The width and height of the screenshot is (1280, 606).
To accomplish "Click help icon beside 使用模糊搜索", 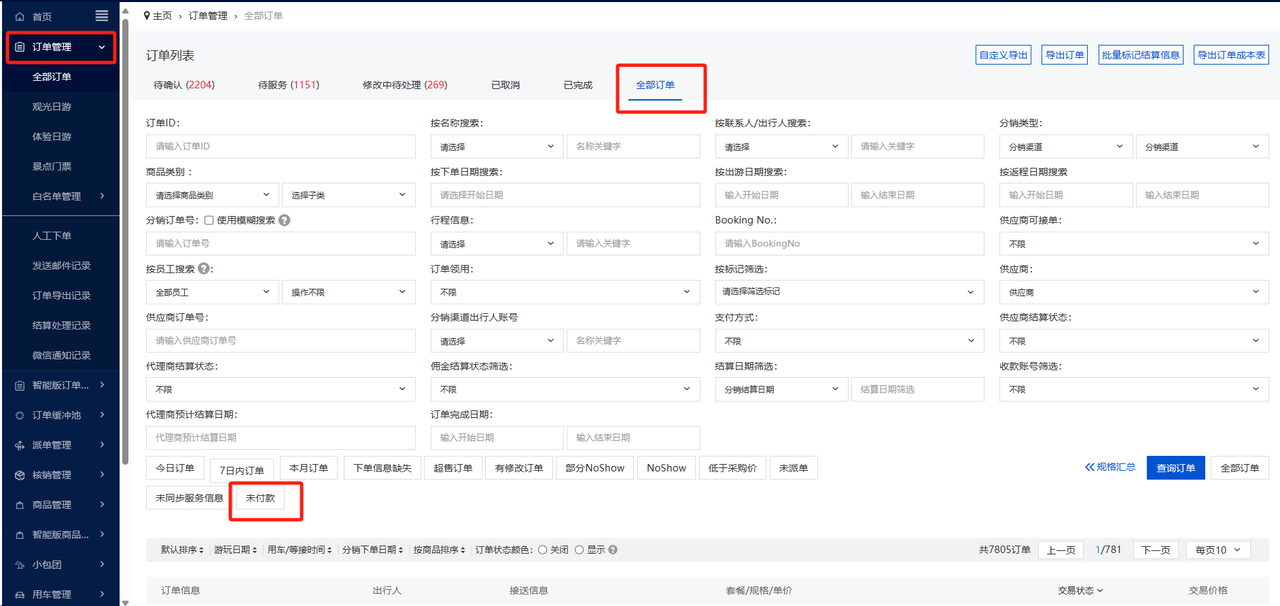I will pos(285,220).
